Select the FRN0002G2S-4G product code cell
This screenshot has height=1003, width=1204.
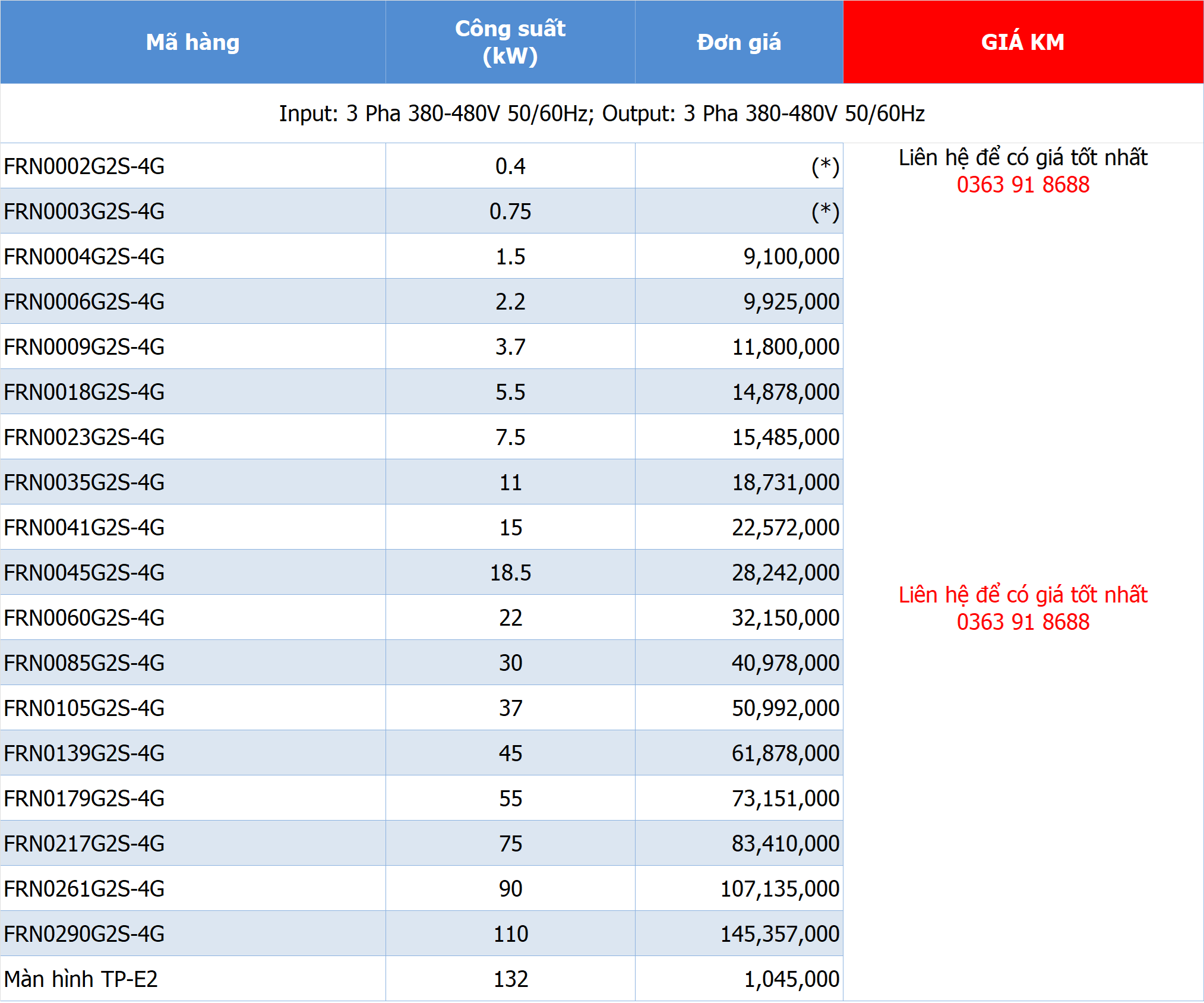coord(193,166)
